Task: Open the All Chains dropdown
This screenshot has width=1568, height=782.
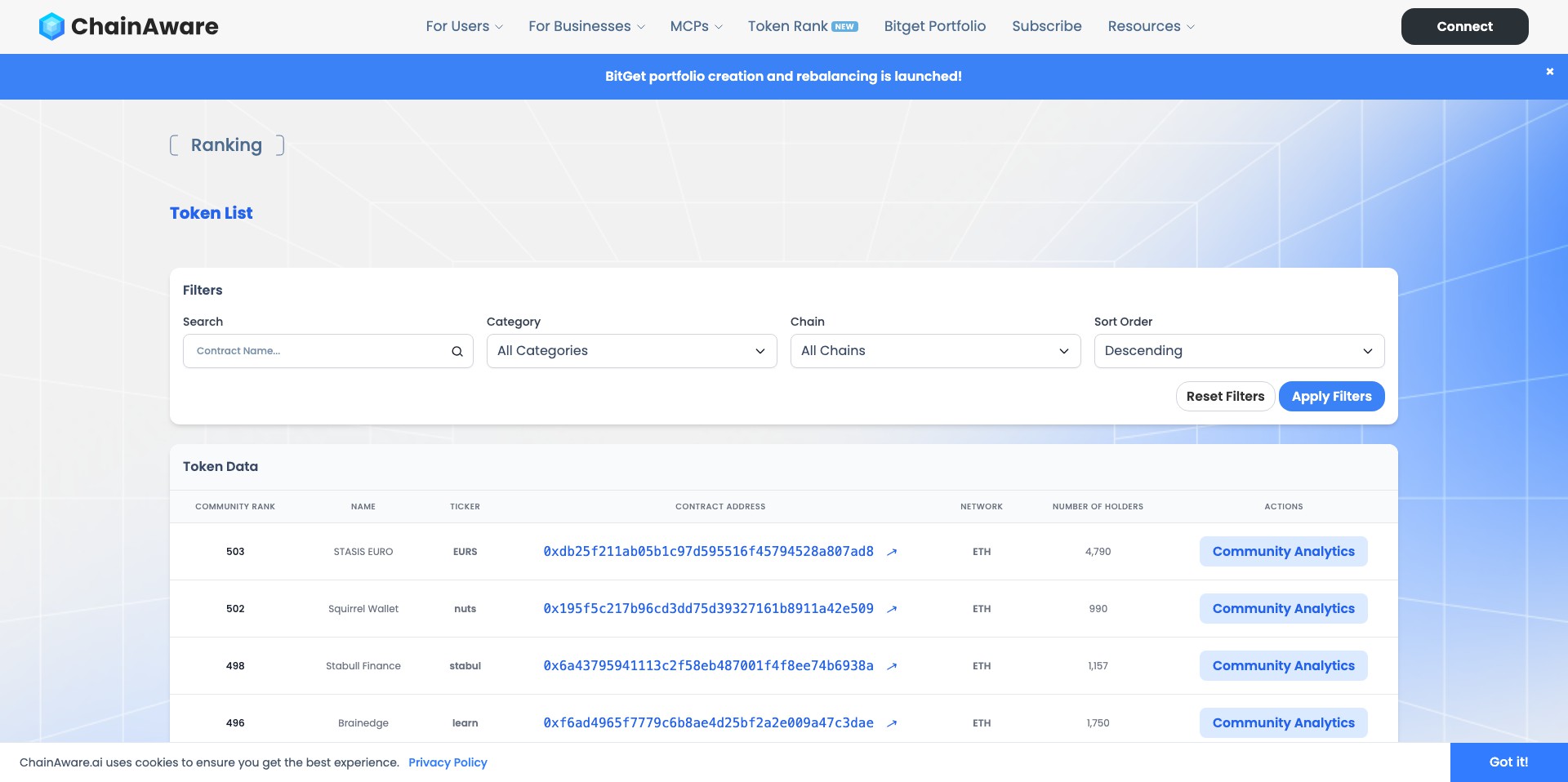Action: [x=936, y=351]
